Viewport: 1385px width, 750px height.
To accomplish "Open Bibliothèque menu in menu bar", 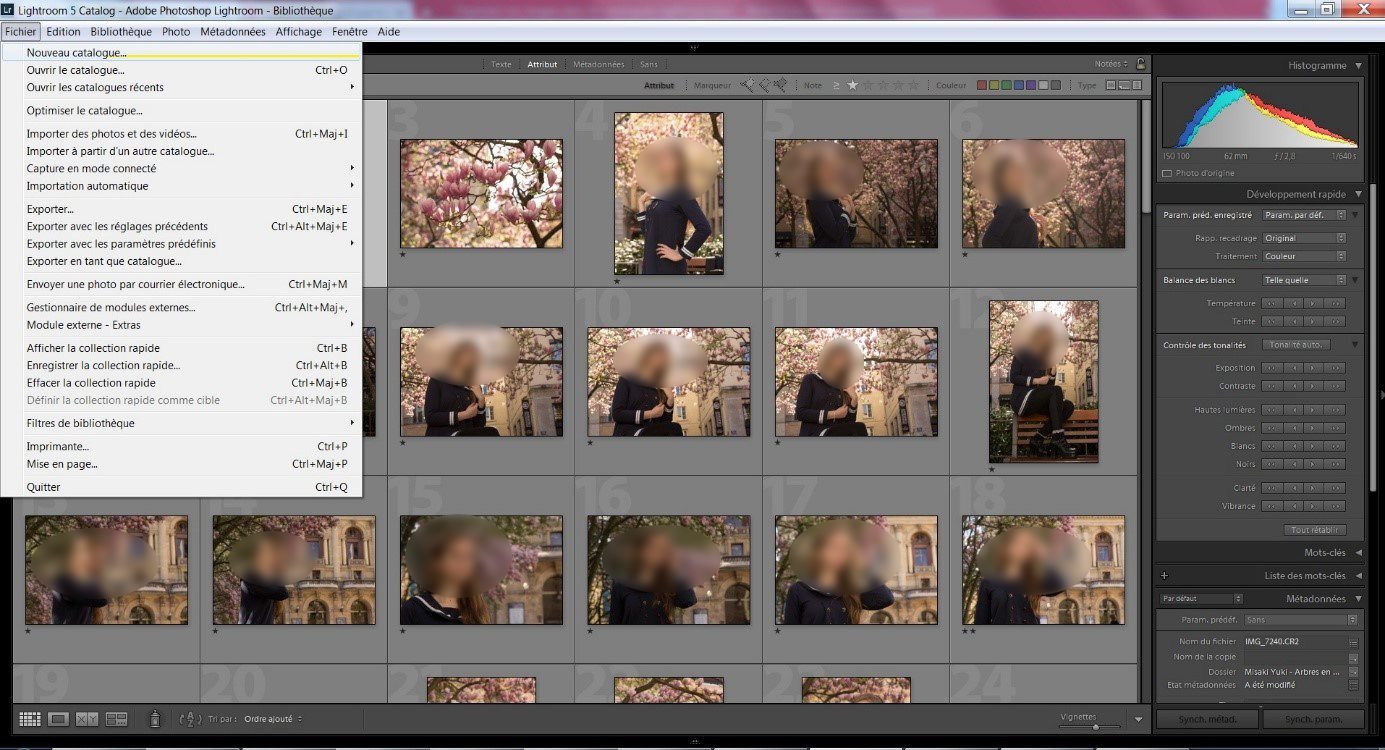I will pyautogui.click(x=121, y=32).
